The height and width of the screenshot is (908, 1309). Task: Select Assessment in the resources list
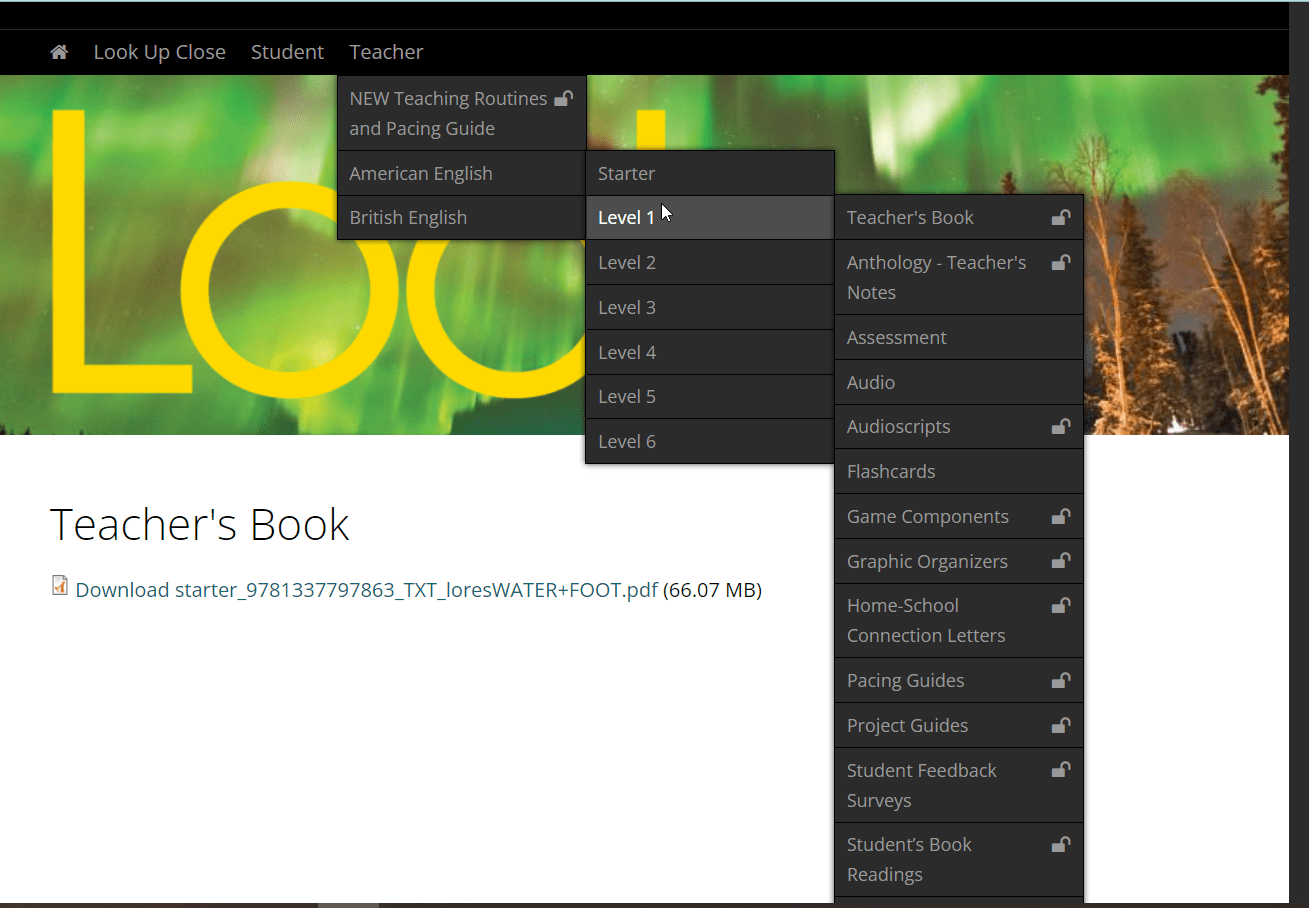[x=896, y=337]
